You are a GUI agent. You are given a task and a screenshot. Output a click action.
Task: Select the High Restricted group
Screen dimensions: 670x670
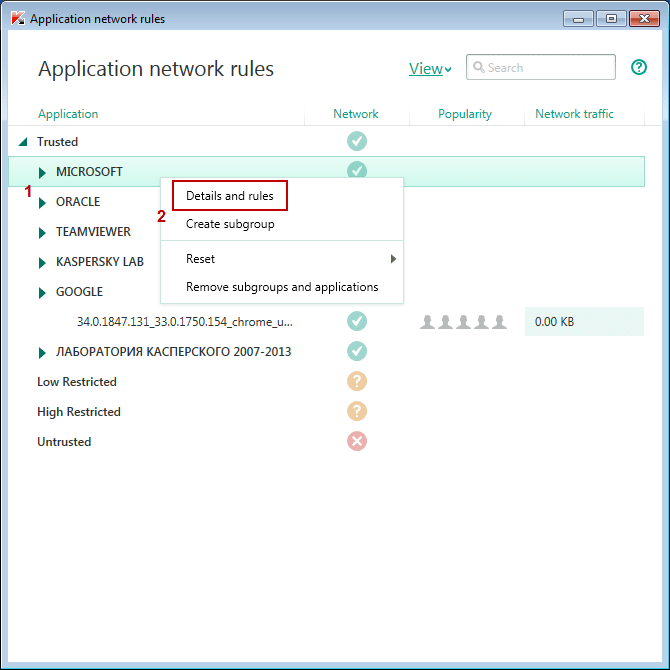tap(79, 411)
